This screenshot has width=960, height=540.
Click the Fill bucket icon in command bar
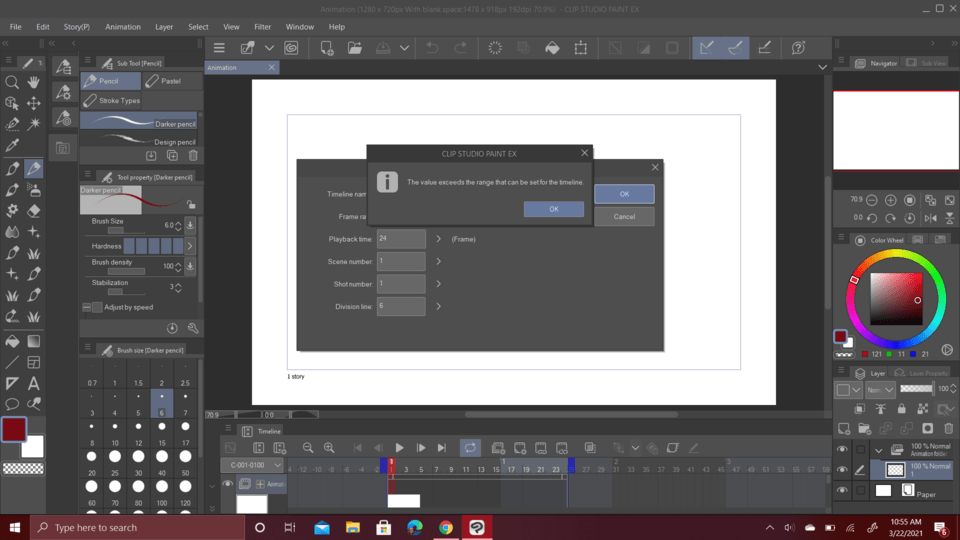pyautogui.click(x=552, y=48)
